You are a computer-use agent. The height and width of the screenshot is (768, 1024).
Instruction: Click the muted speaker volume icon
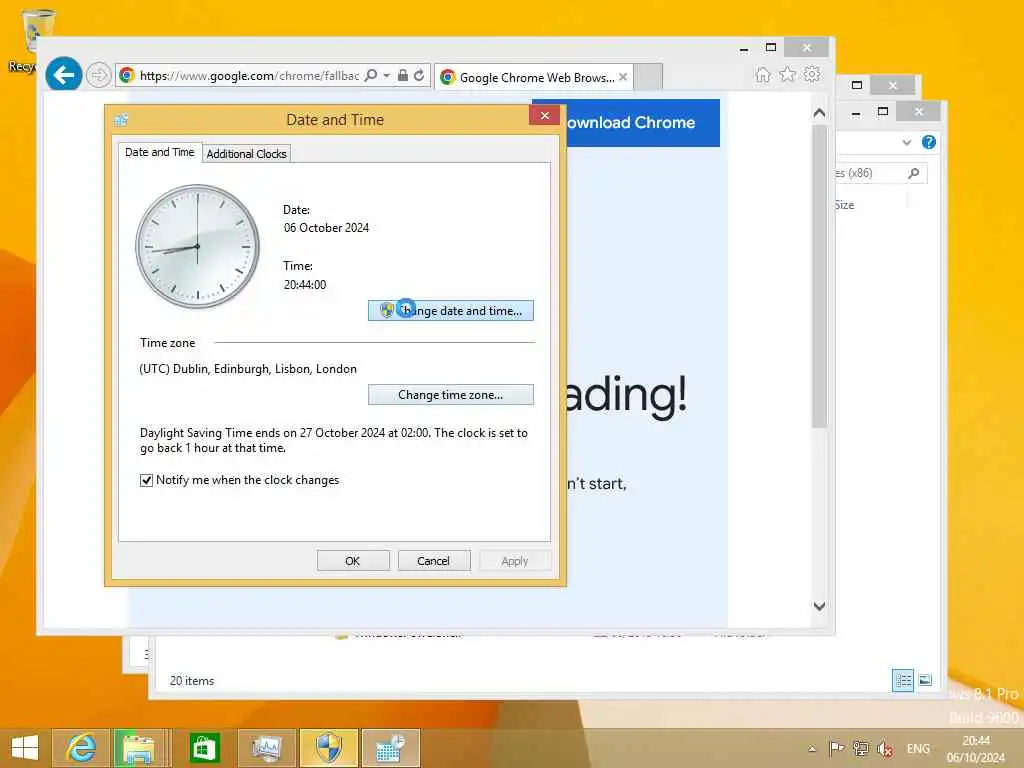885,749
